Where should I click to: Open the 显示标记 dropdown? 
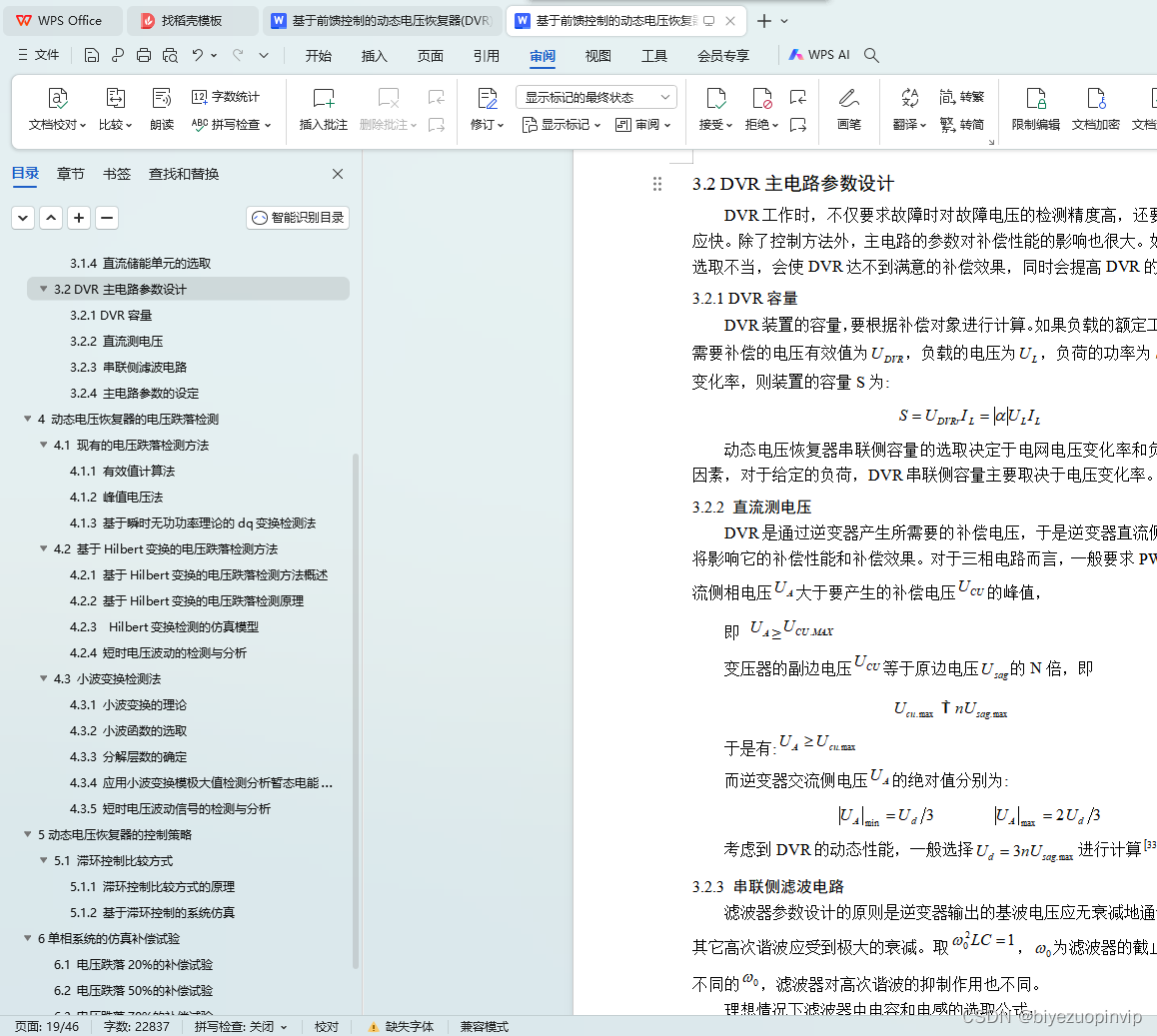click(x=562, y=125)
